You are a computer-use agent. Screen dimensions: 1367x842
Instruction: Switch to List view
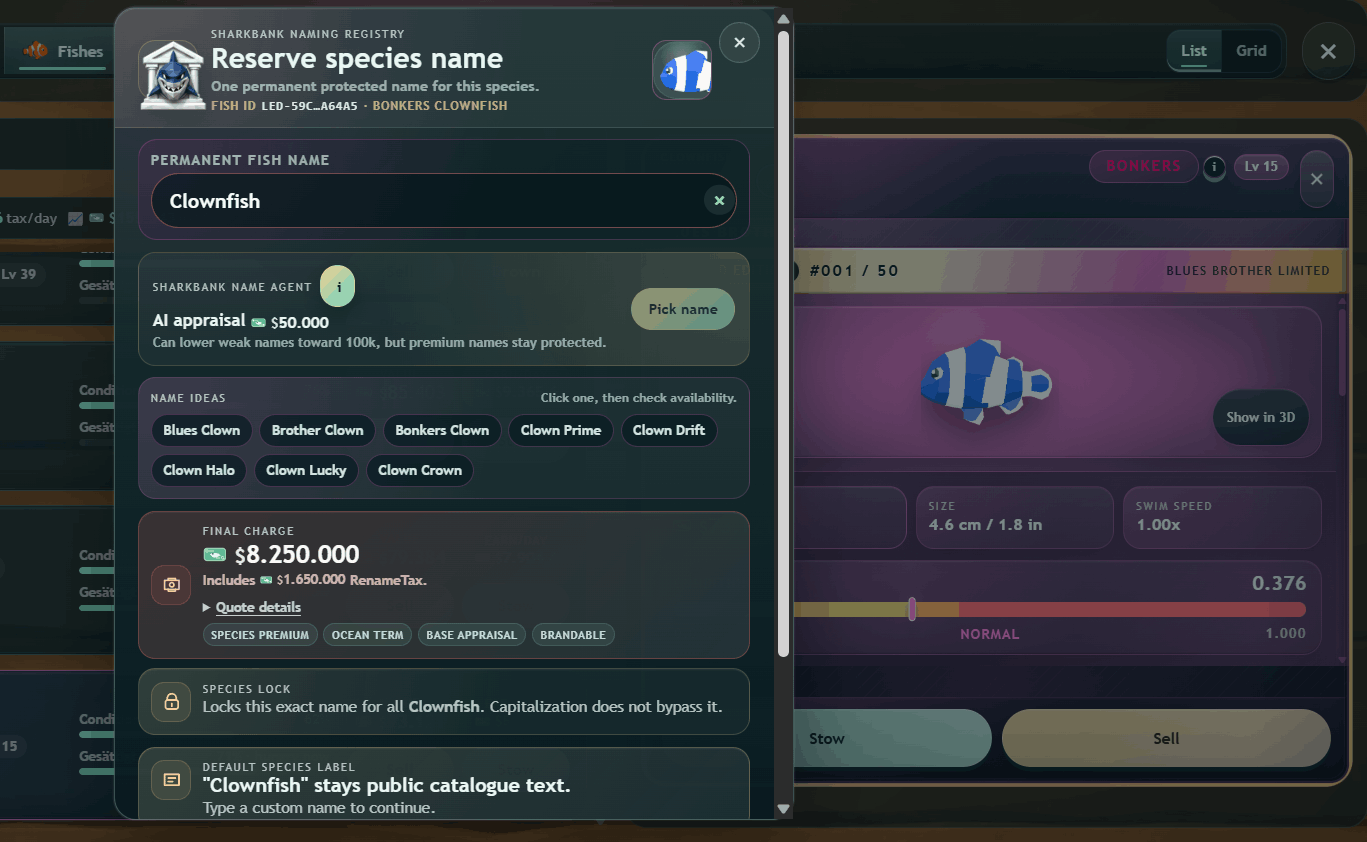1194,51
